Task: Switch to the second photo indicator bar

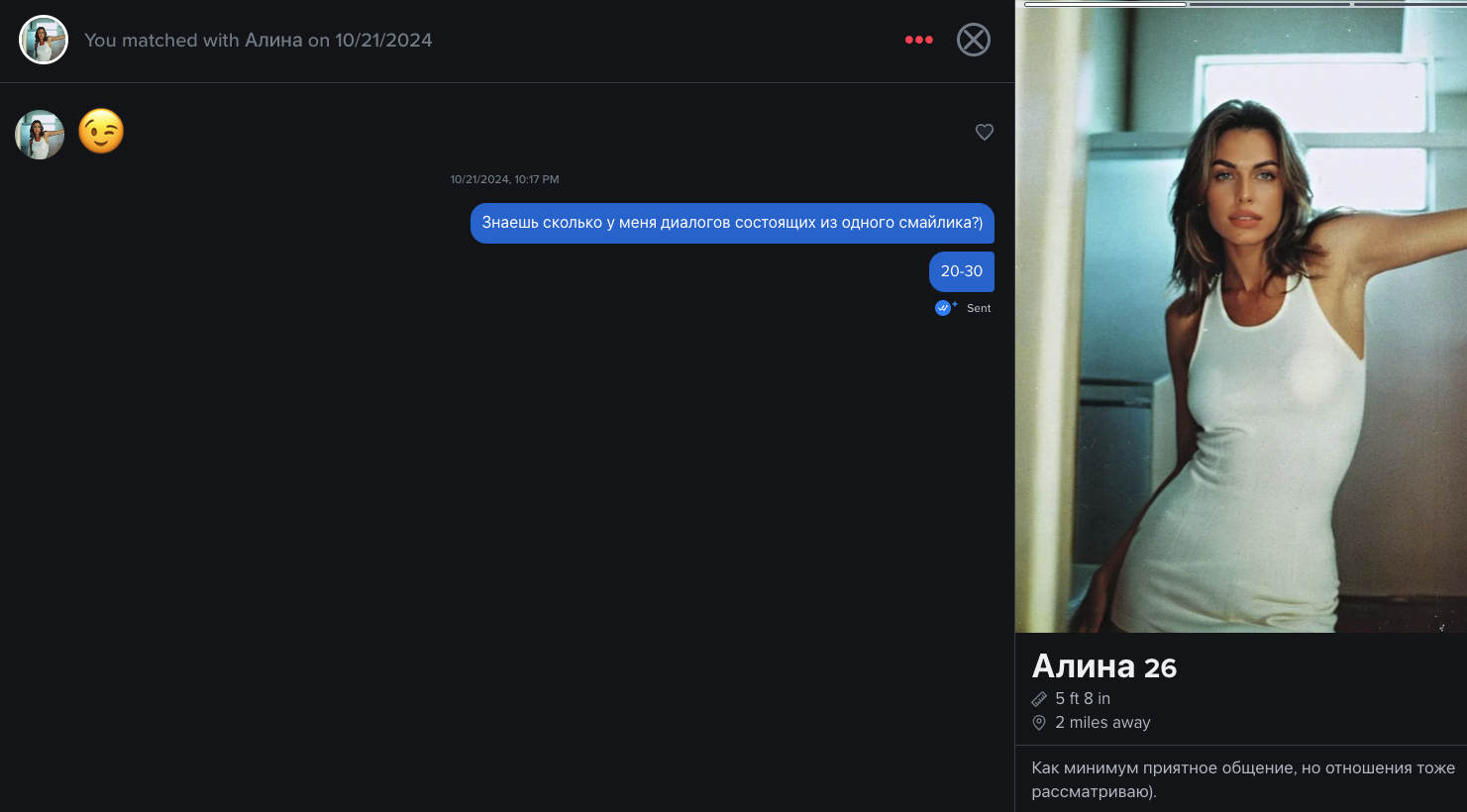Action: [1269, 4]
